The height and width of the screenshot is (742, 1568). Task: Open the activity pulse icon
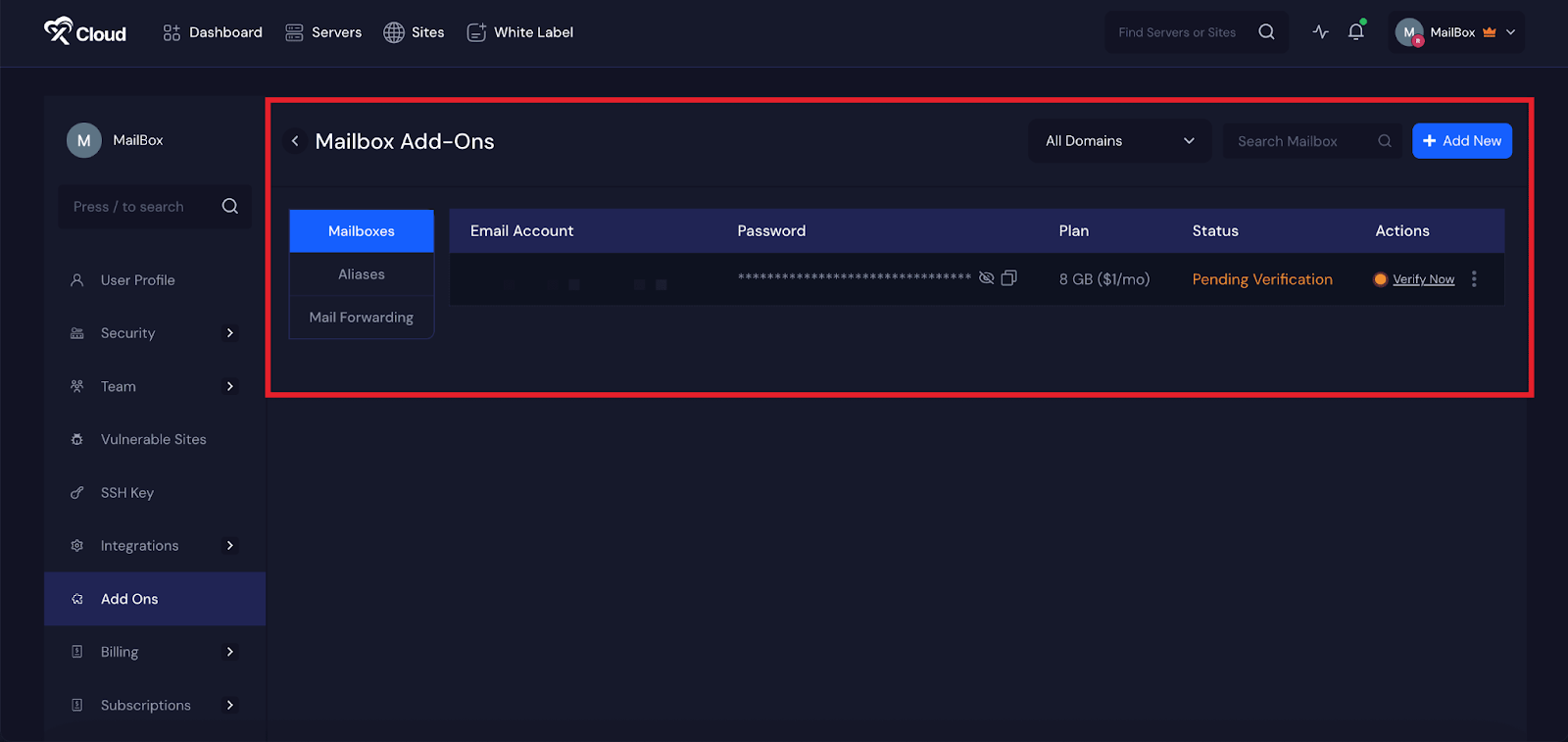pos(1320,32)
